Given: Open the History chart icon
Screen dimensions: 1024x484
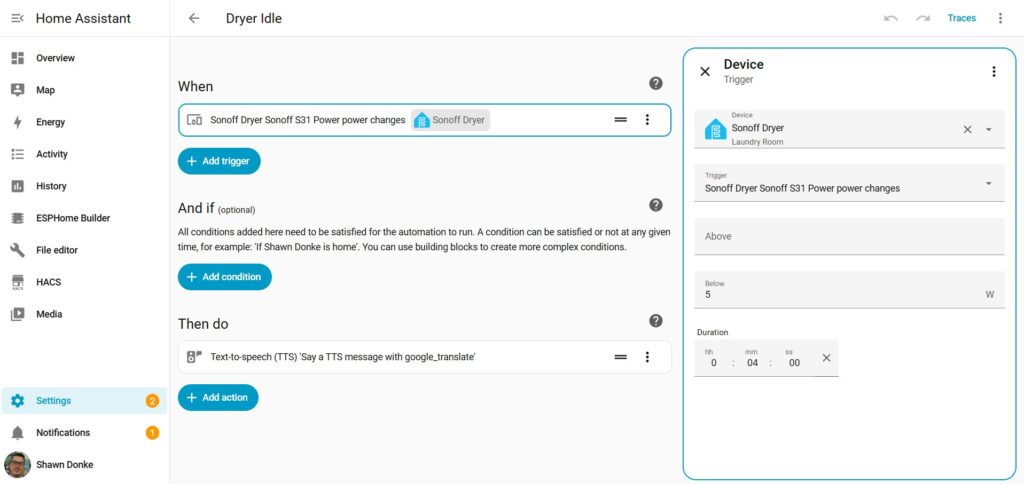Looking at the screenshot, I should click(x=18, y=186).
